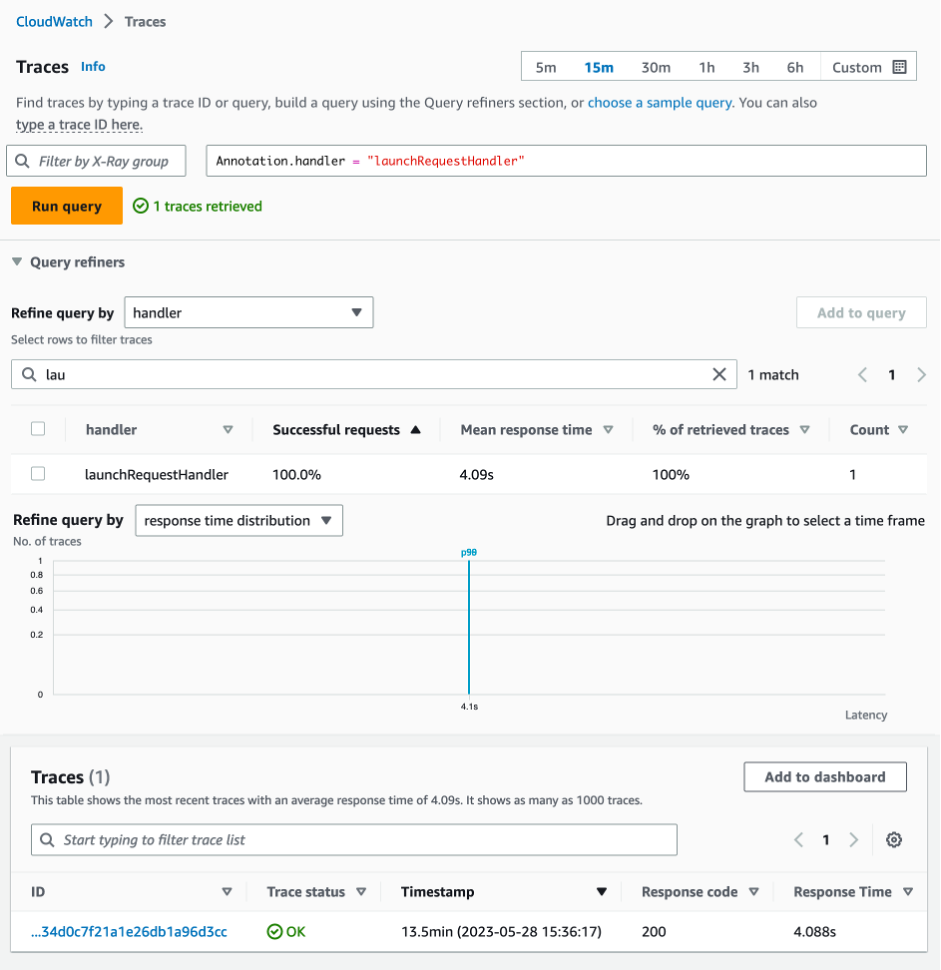
Task: Focus the Filter by X-Ray group field
Action: pyautogui.click(x=97, y=161)
